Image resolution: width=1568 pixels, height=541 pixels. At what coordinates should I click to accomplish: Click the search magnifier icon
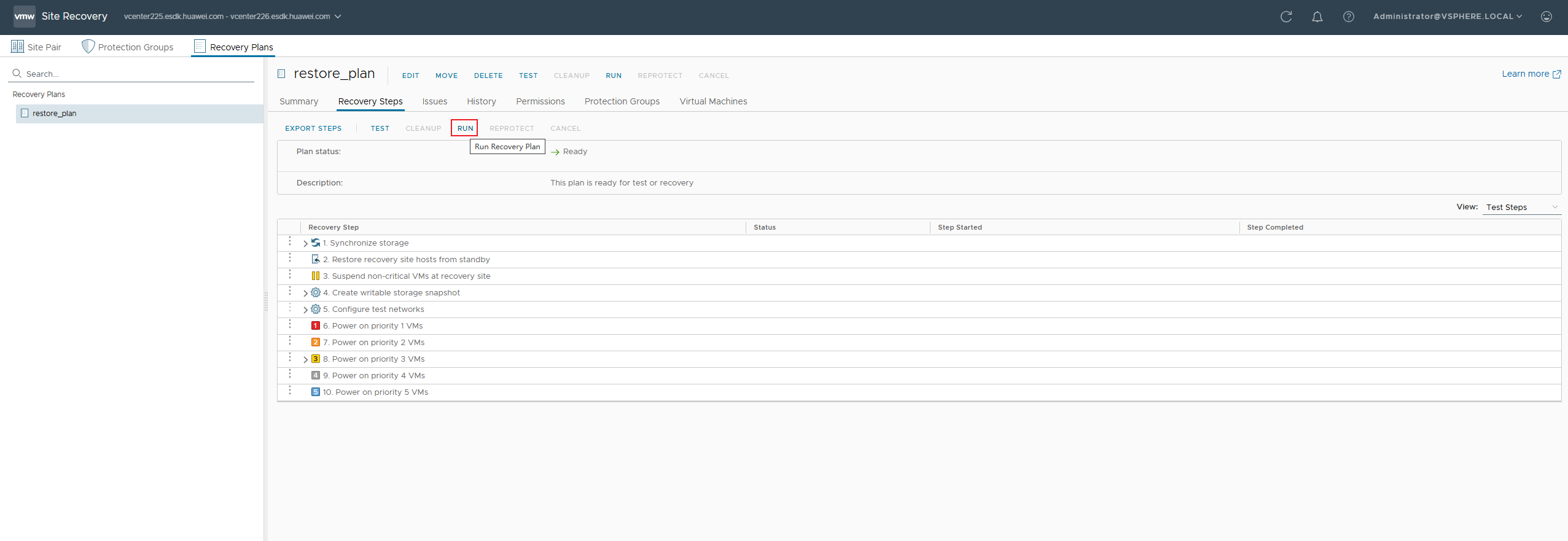coord(17,73)
